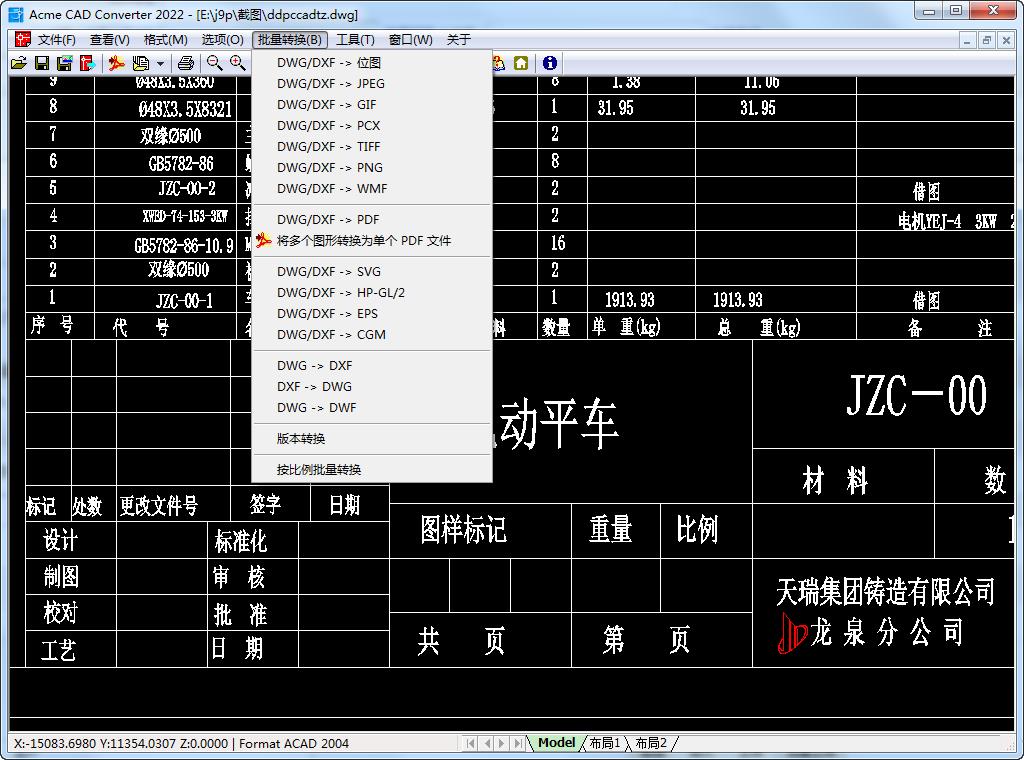Viewport: 1024px width, 760px height.
Task: Switch to the Model tab
Action: click(556, 743)
